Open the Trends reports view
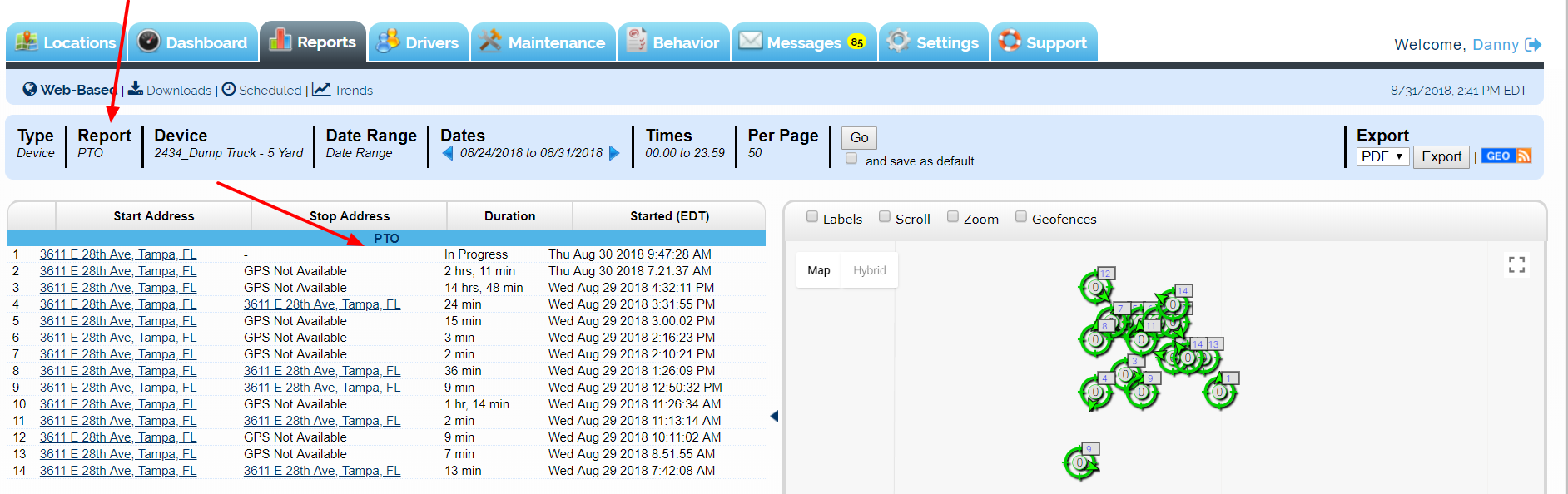The height and width of the screenshot is (494, 1568). [342, 90]
